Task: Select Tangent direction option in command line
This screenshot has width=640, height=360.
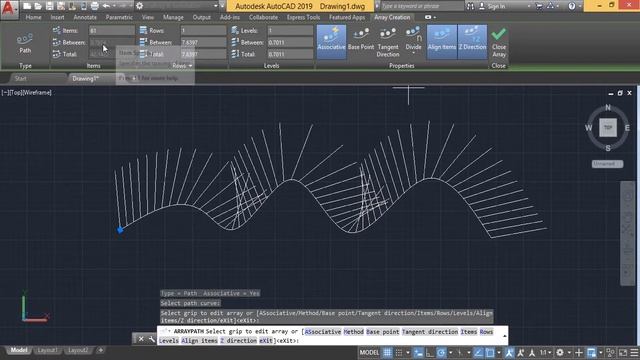Action: (x=429, y=332)
